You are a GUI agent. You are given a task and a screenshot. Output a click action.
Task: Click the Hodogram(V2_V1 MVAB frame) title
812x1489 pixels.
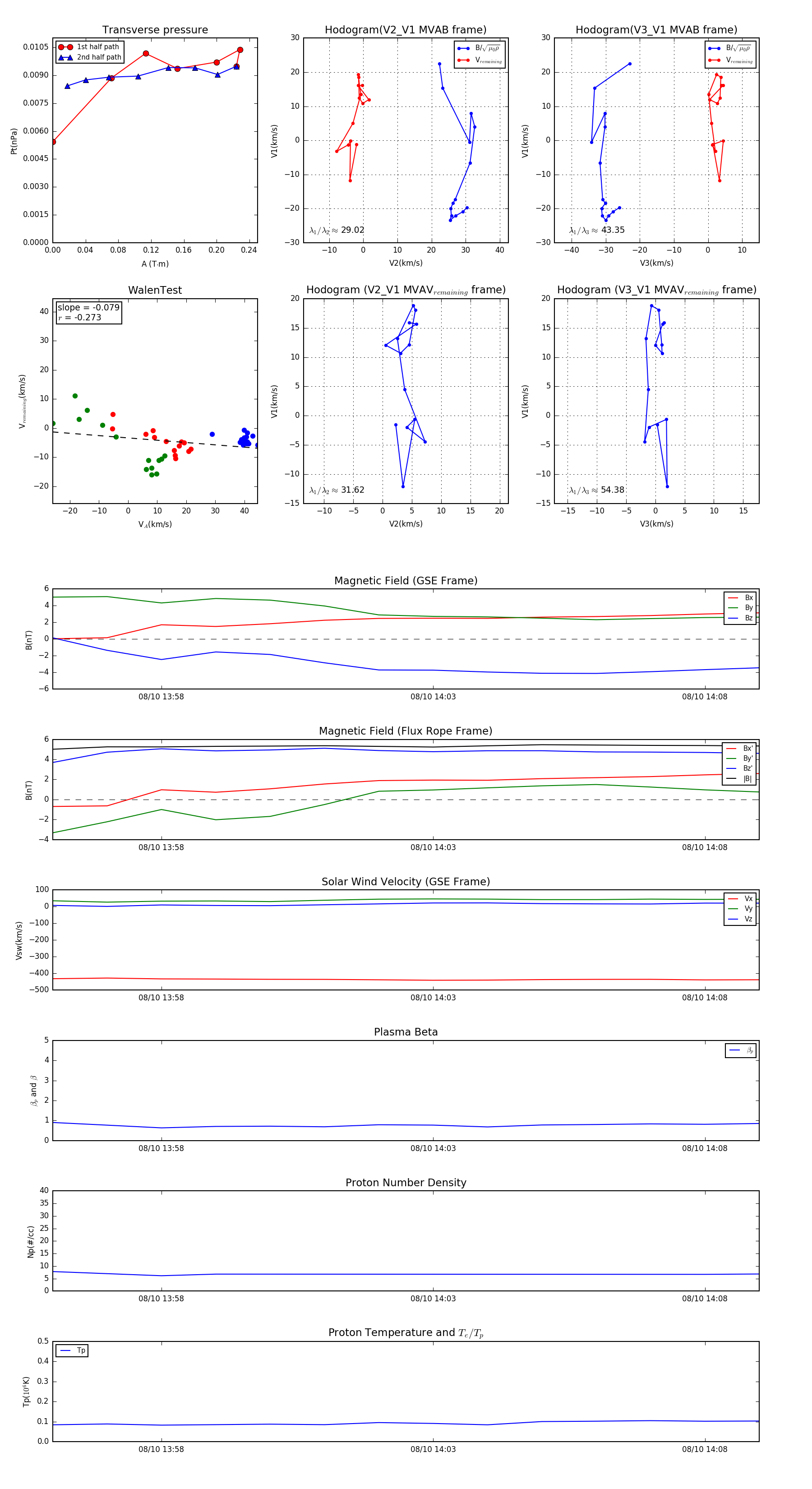point(406,29)
